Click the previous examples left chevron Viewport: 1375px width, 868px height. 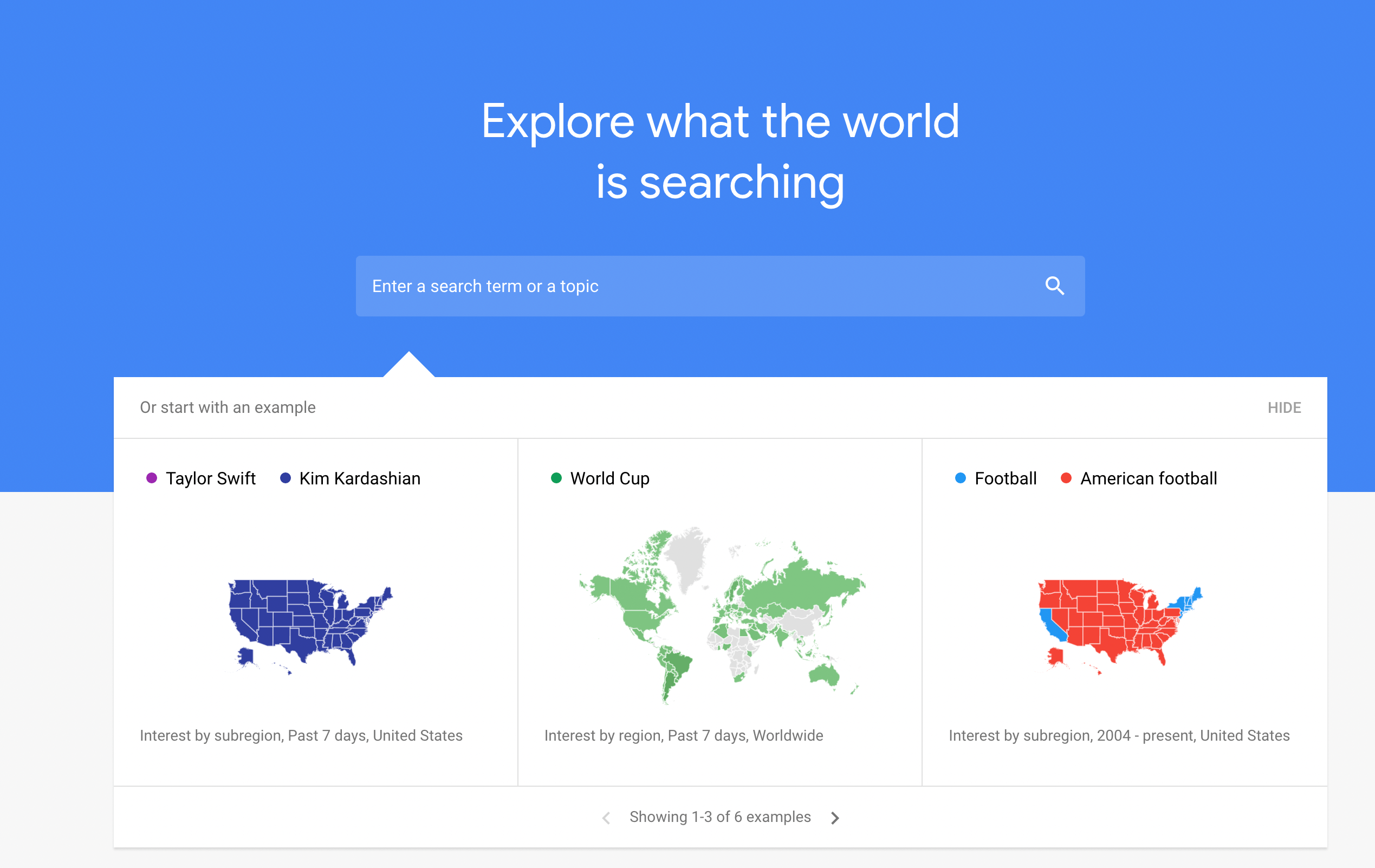pyautogui.click(x=606, y=818)
